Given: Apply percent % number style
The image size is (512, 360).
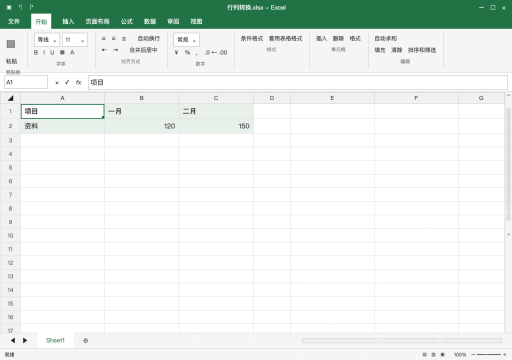Looking at the screenshot, I should click(187, 52).
